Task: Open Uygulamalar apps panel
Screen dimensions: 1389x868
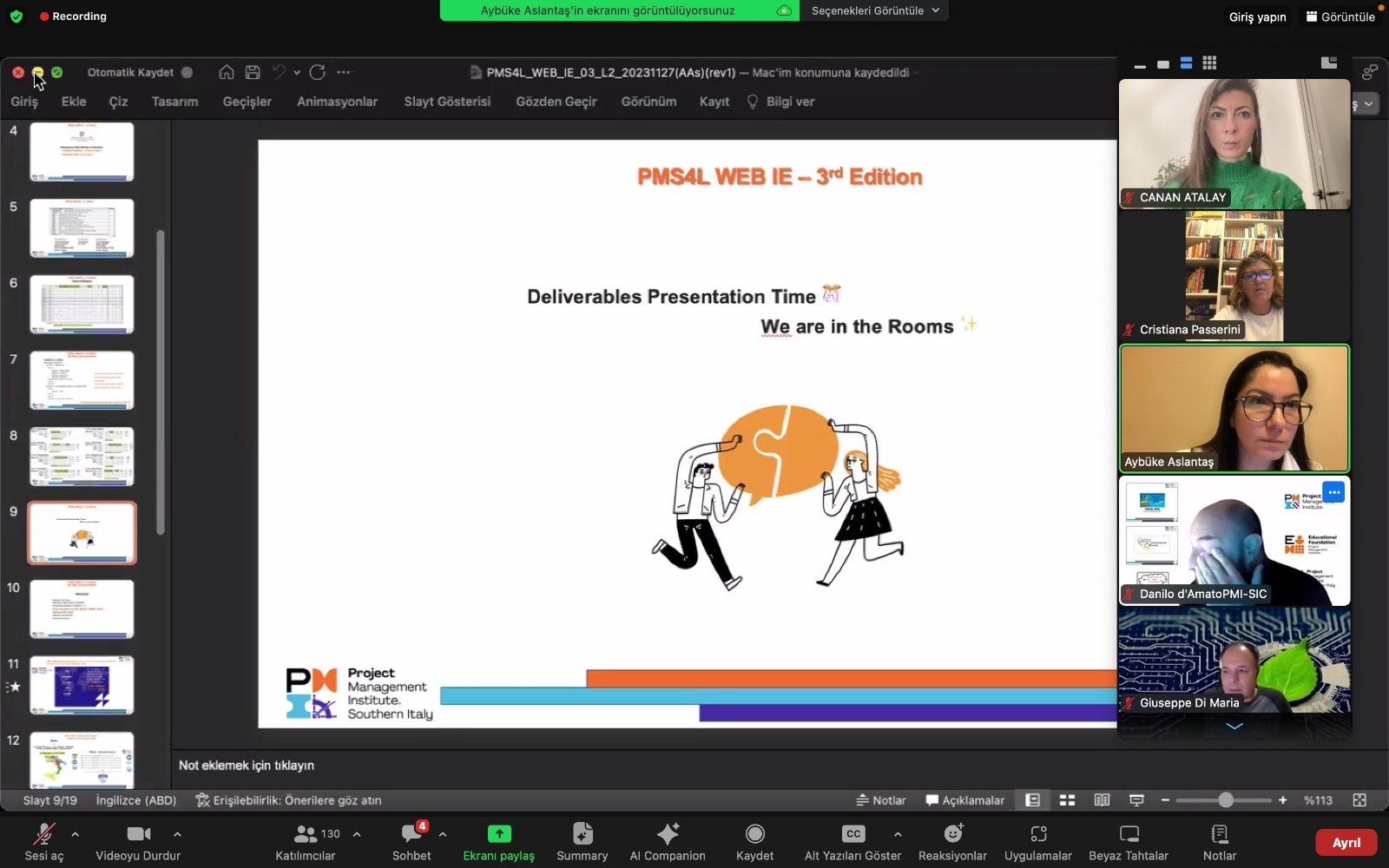Action: [1038, 842]
